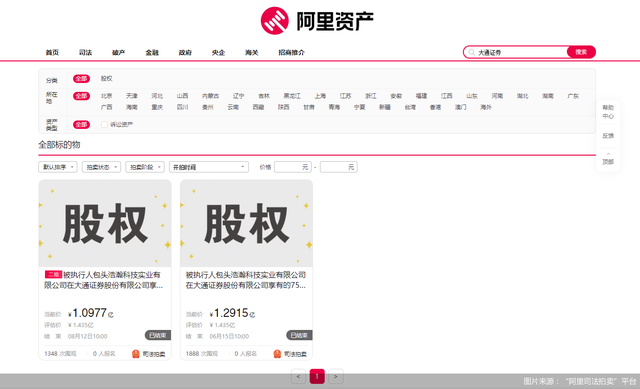Viewport: 640px width, 389px height.
Task: Select 全部 in the 分类 row
Action: point(81,79)
